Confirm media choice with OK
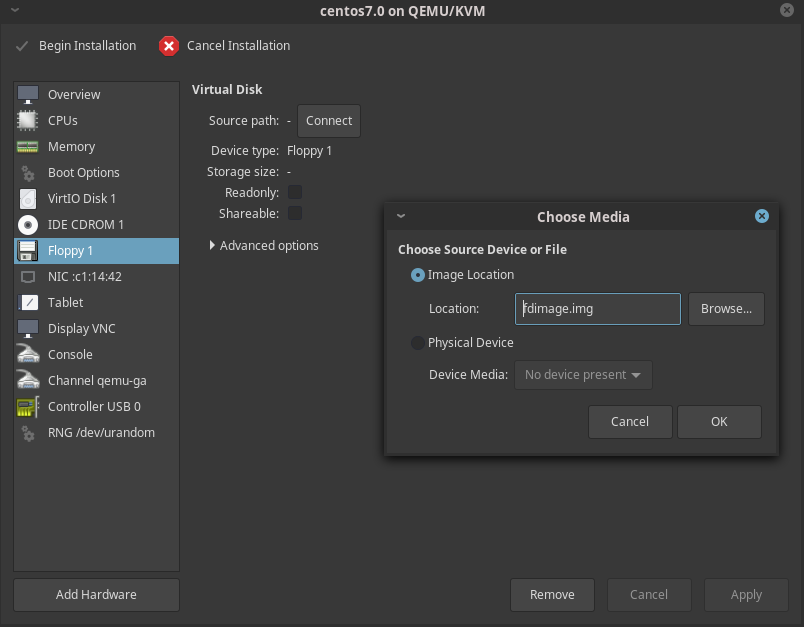The image size is (804, 627). pyautogui.click(x=719, y=421)
